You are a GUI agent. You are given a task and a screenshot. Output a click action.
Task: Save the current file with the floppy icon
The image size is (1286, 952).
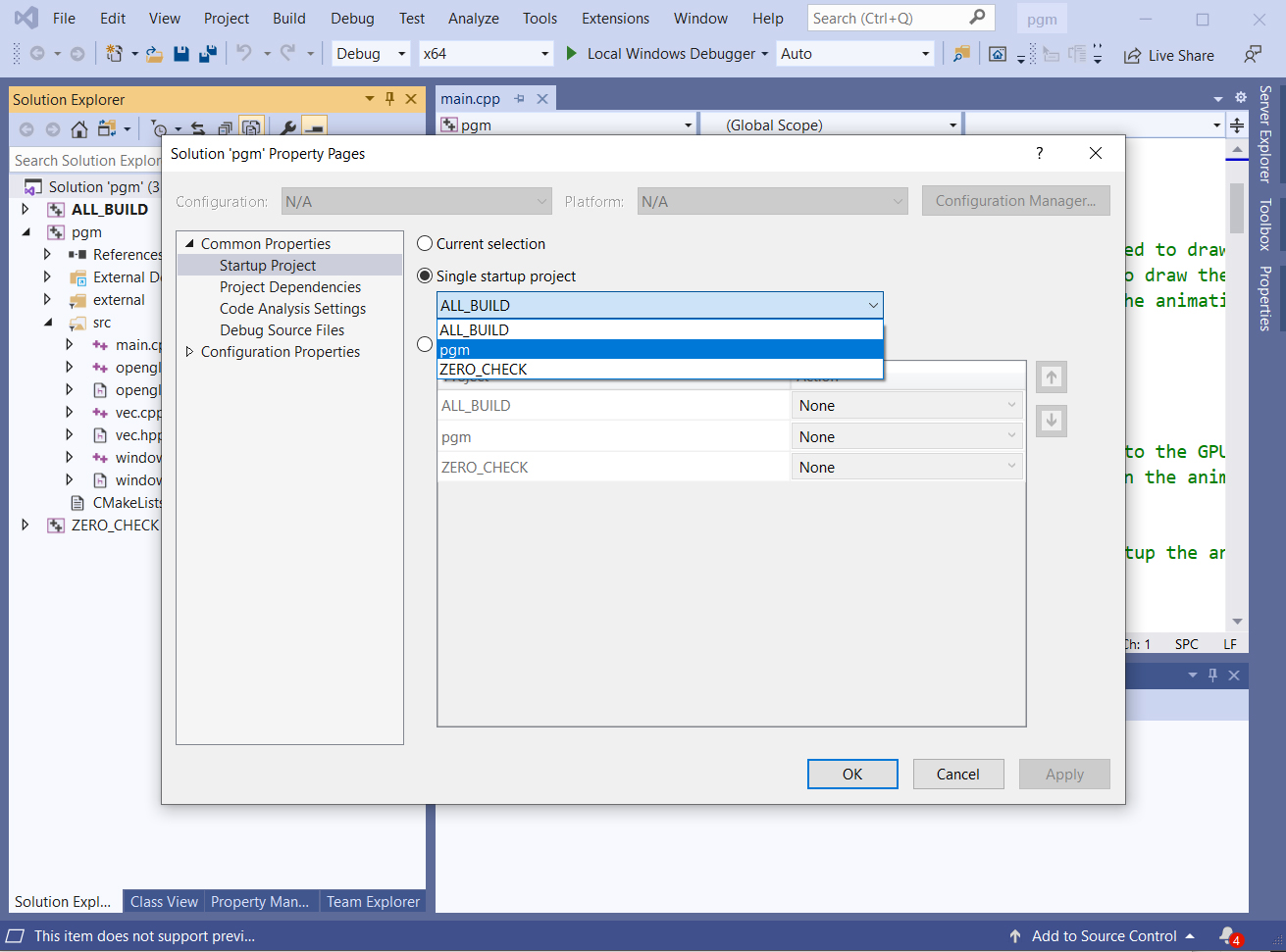[x=181, y=54]
